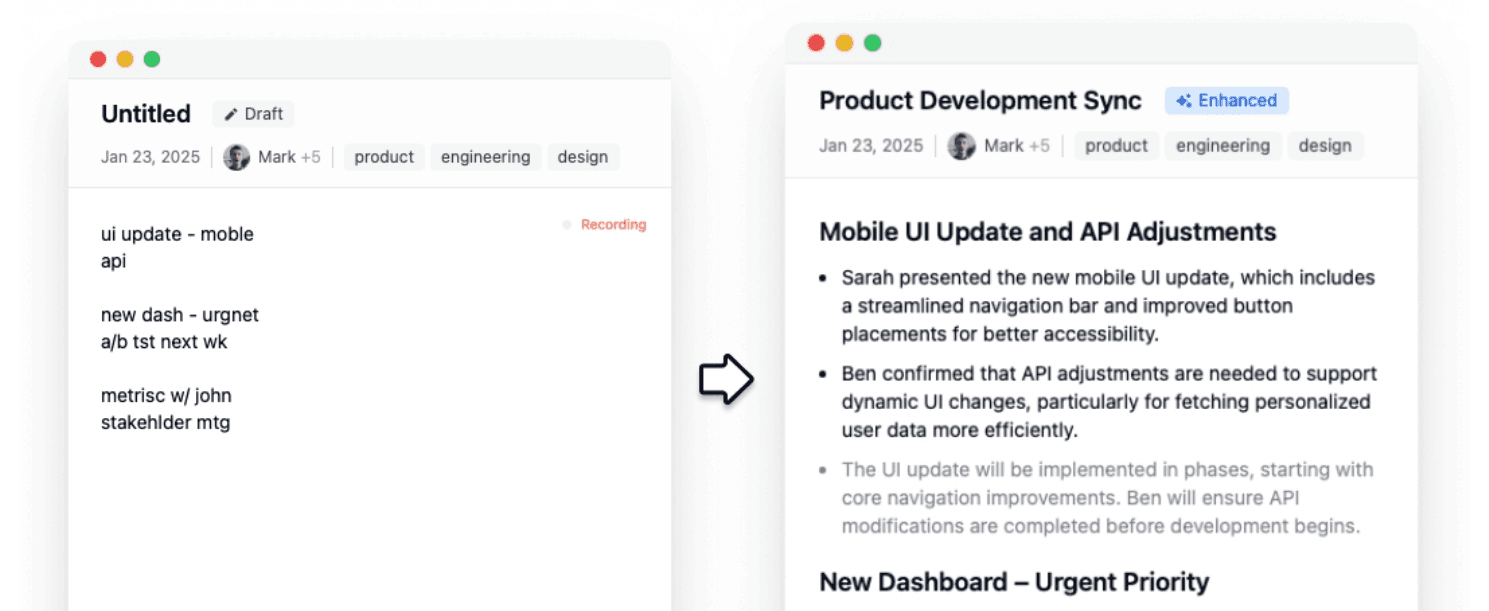Image resolution: width=1489 pixels, height=611 pixels.
Task: Click the Jan 23, 2025 date in draft
Action: point(150,157)
